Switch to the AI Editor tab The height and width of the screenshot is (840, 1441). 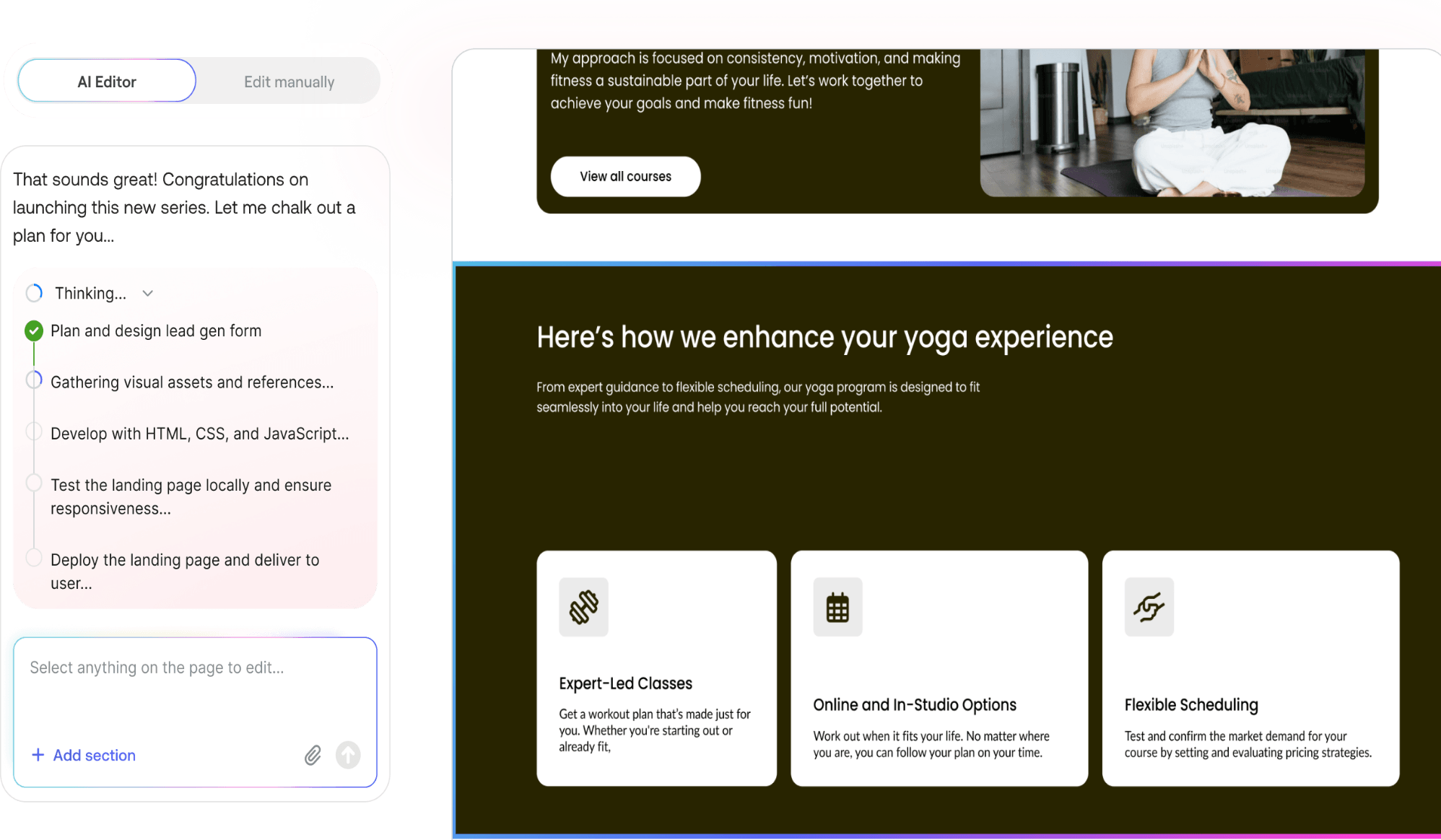point(107,82)
